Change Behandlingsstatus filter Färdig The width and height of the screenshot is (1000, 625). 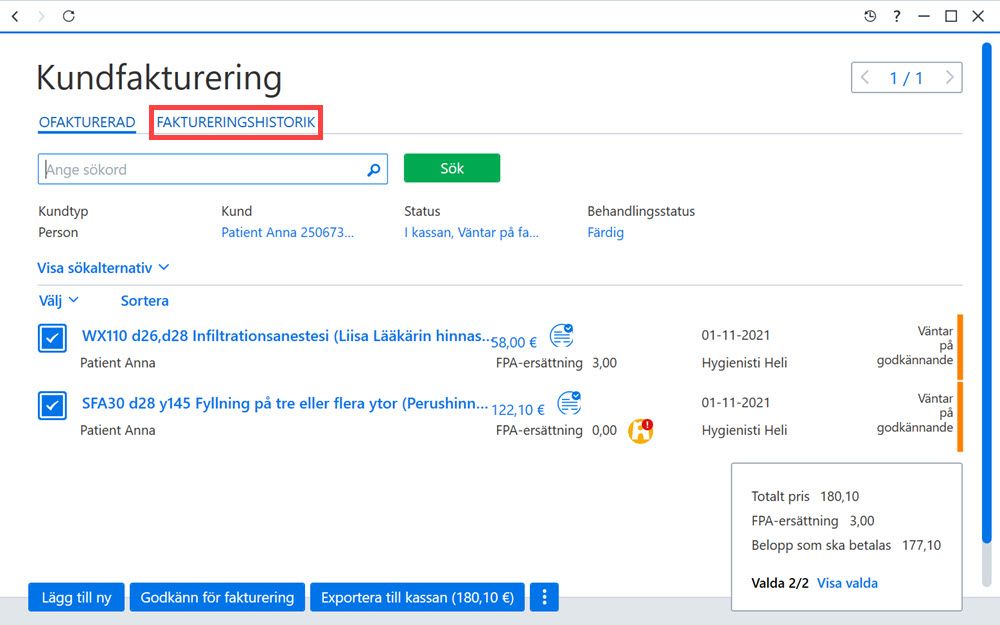[x=605, y=232]
